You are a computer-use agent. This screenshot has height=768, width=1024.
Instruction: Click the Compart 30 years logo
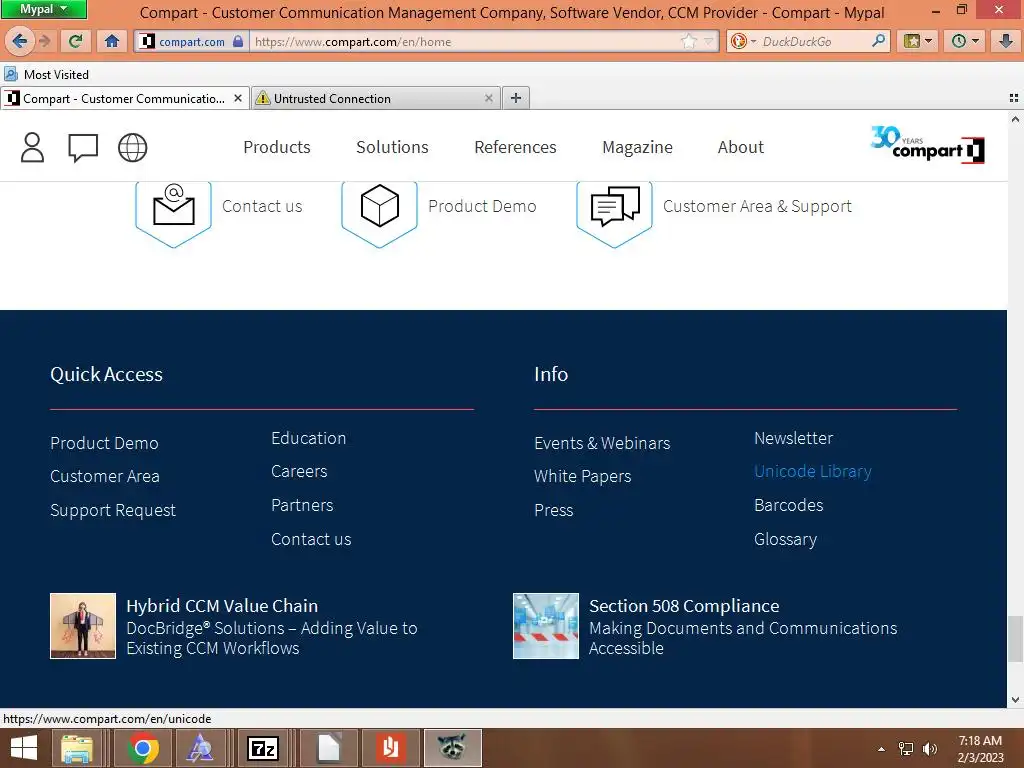click(x=927, y=144)
